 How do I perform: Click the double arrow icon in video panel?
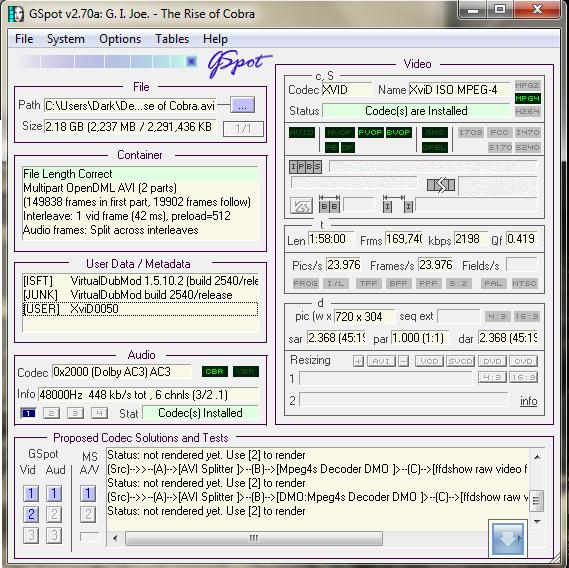pos(441,185)
